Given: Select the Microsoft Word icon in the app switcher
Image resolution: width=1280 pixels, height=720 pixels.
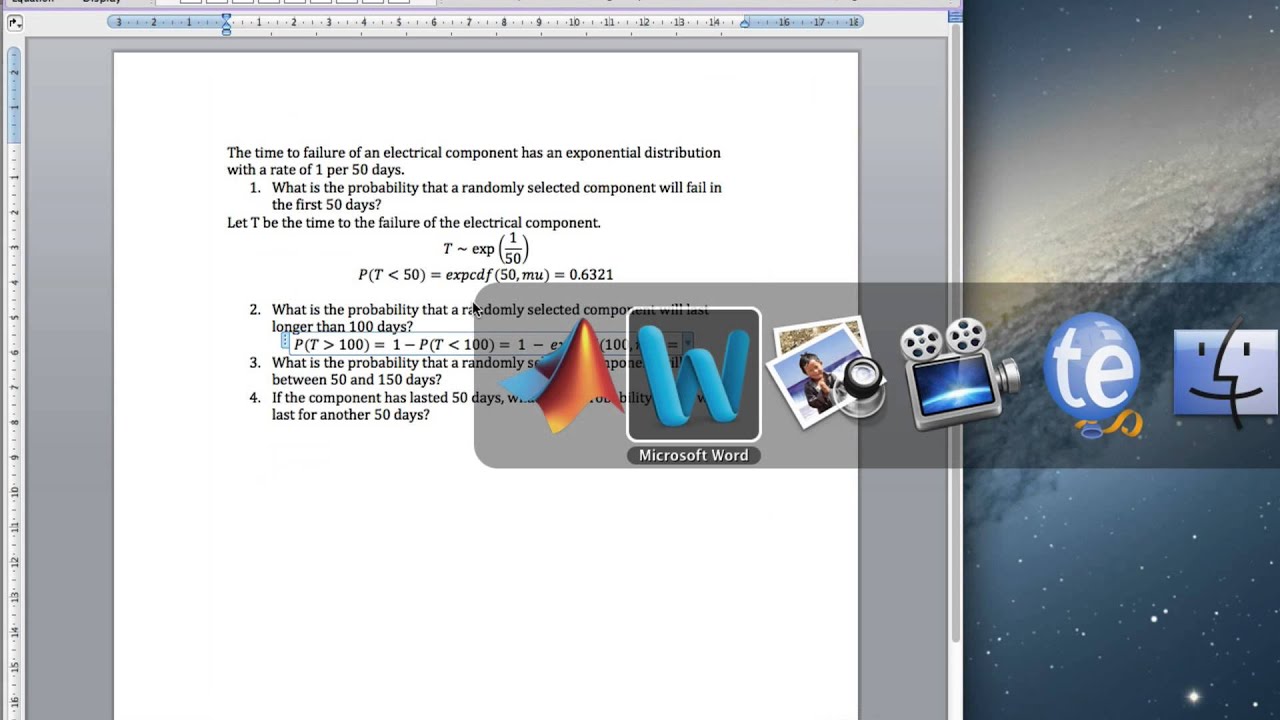Looking at the screenshot, I should [694, 375].
